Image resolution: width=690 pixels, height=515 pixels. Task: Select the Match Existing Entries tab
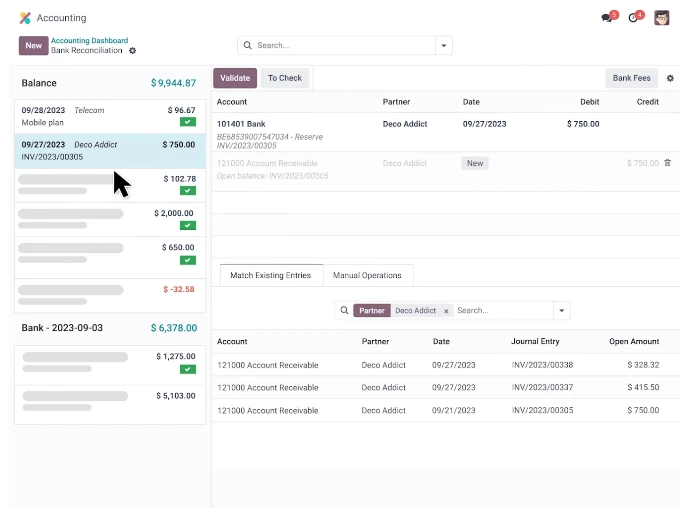(270, 275)
